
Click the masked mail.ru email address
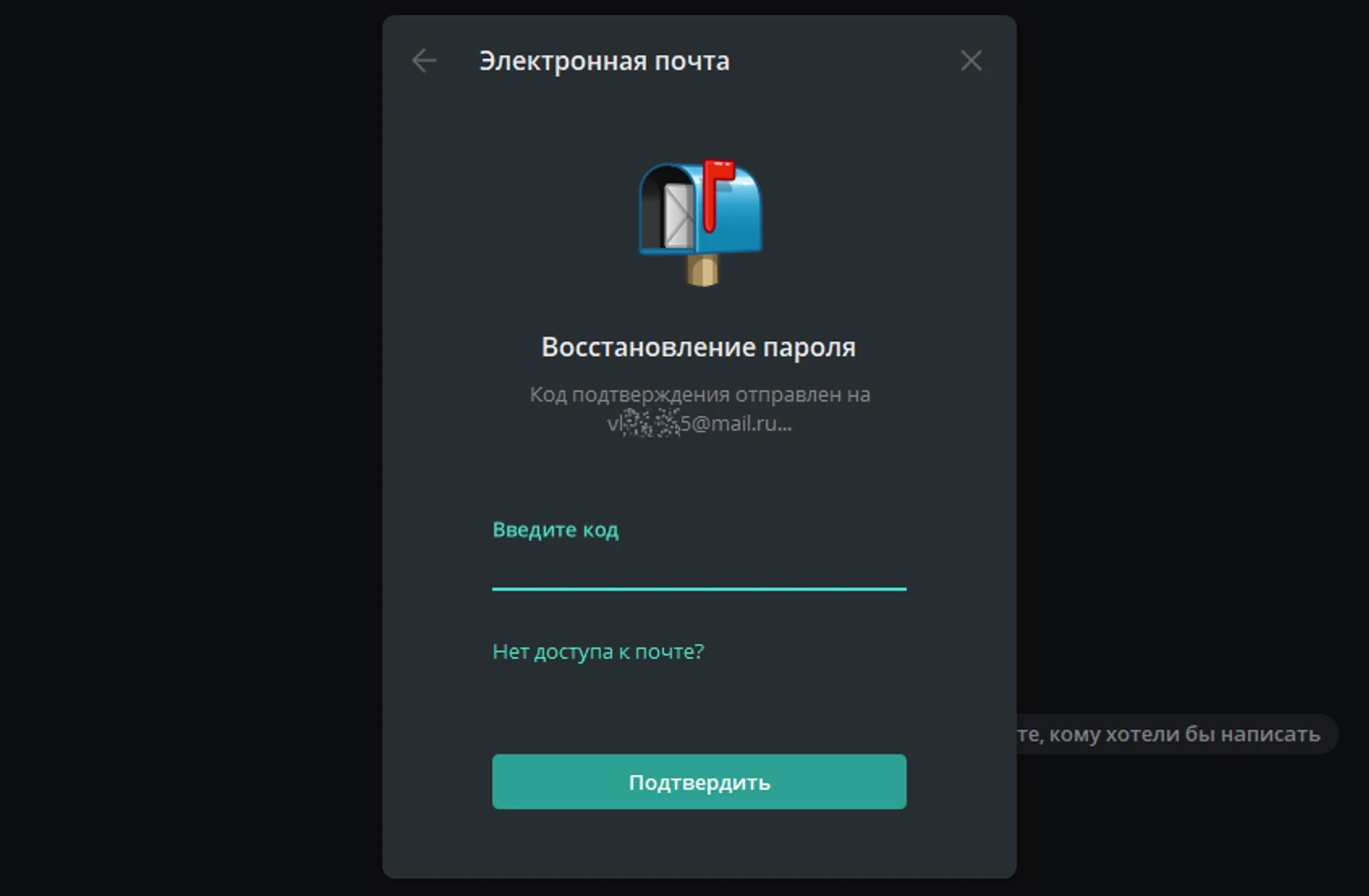[700, 424]
